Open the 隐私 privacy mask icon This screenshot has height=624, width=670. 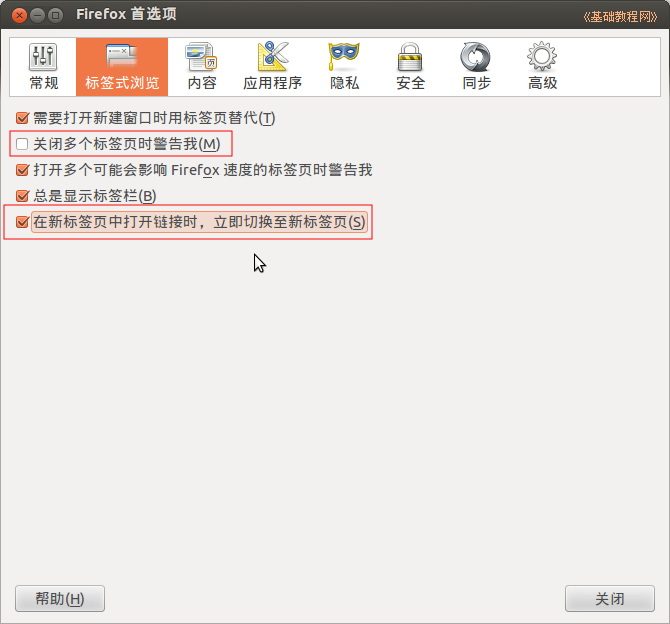point(344,67)
